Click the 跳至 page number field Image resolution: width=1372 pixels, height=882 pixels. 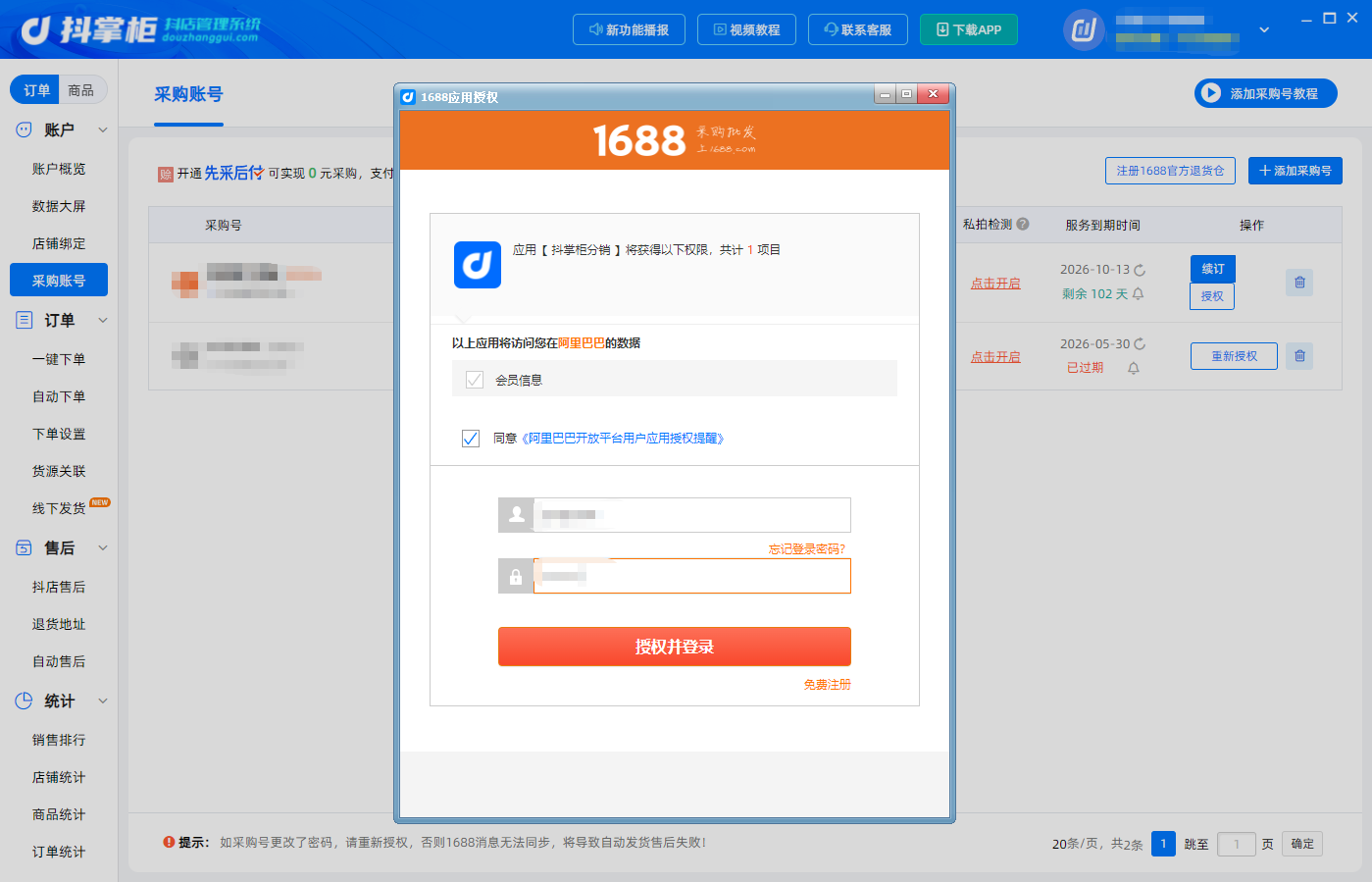1237,844
